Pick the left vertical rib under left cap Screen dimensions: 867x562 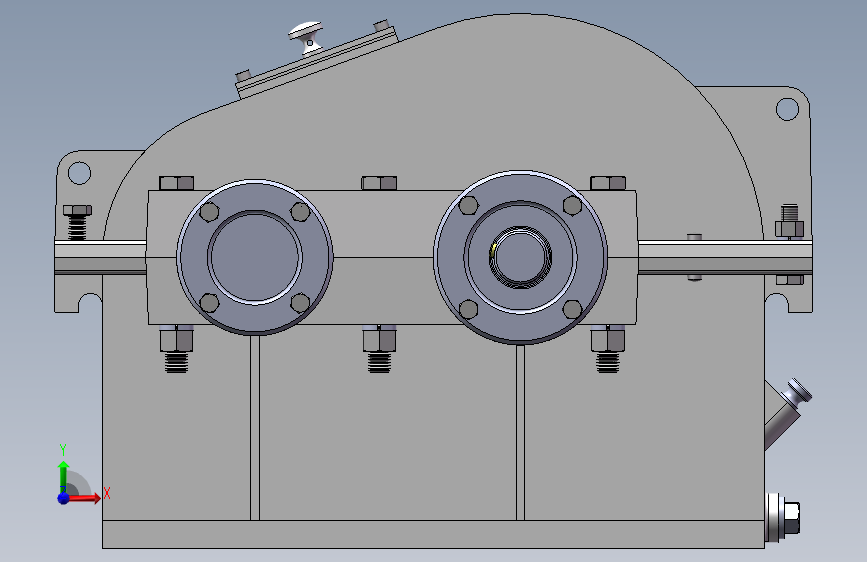(255, 427)
